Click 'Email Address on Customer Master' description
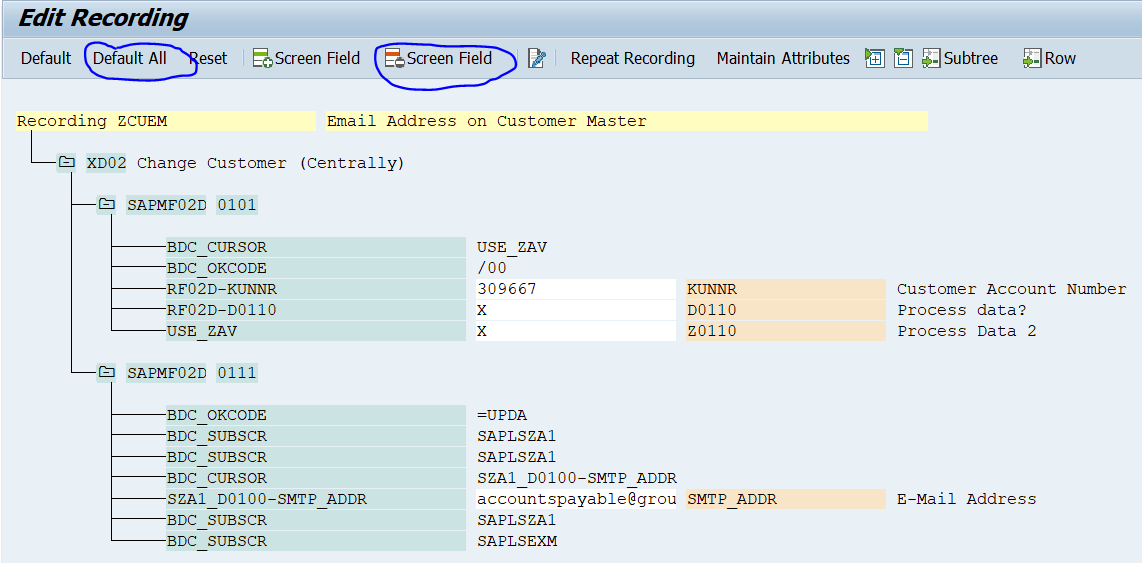The image size is (1142, 563). (x=487, y=122)
